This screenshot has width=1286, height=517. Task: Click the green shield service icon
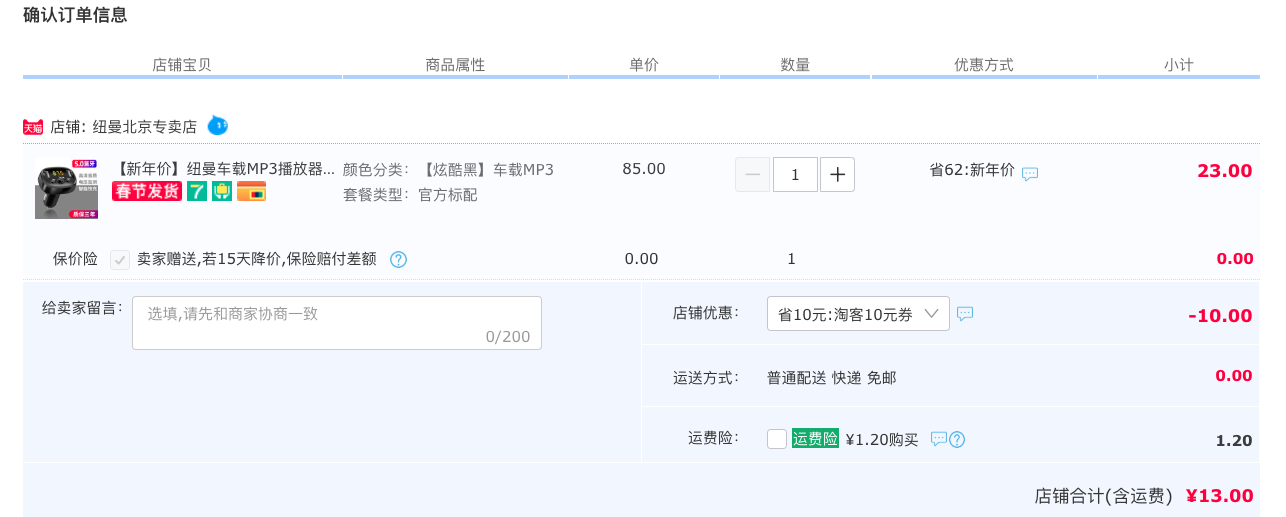pos(222,191)
